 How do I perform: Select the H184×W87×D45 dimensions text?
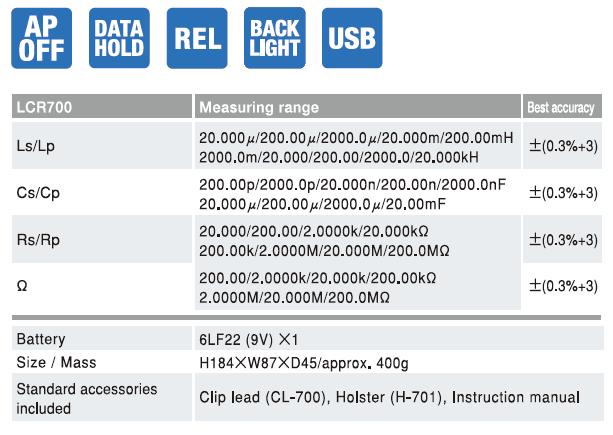258,363
